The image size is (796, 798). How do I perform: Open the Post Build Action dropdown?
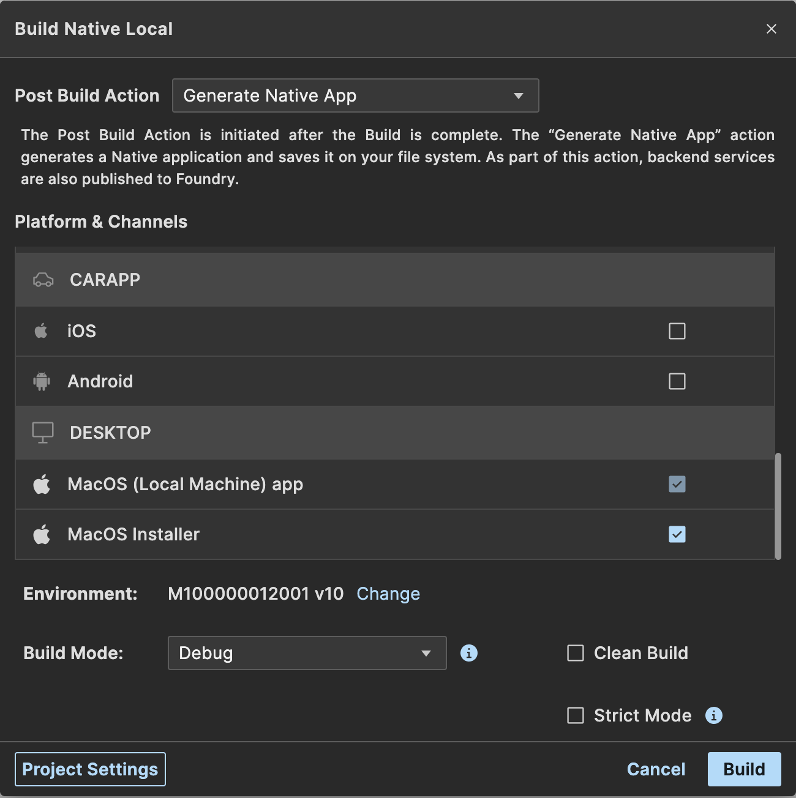point(356,96)
